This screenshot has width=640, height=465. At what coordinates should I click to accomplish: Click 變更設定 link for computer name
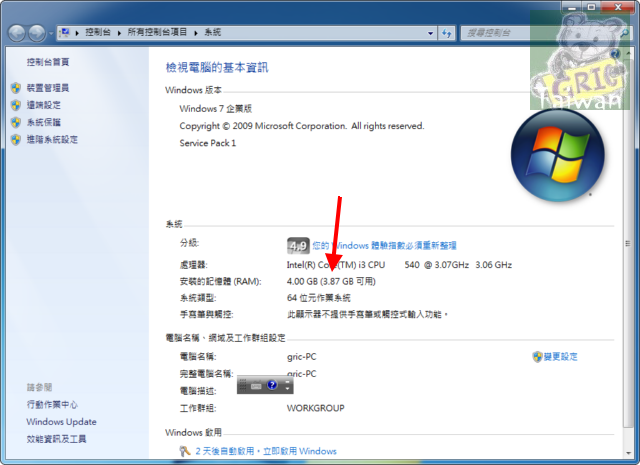[561, 356]
